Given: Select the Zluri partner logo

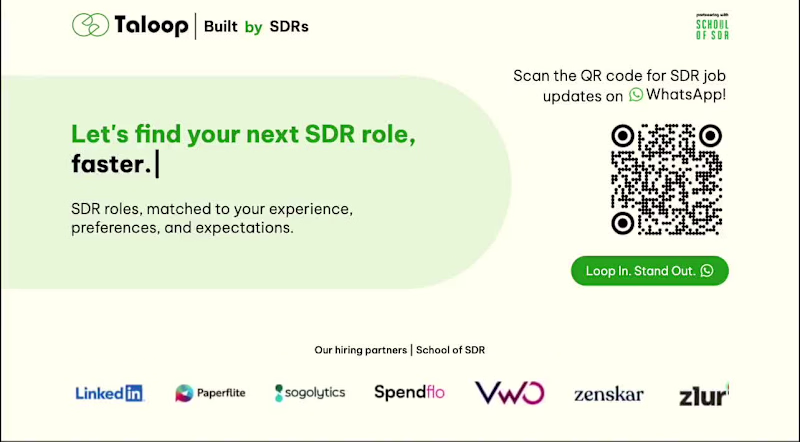Looking at the screenshot, I should click(703, 395).
